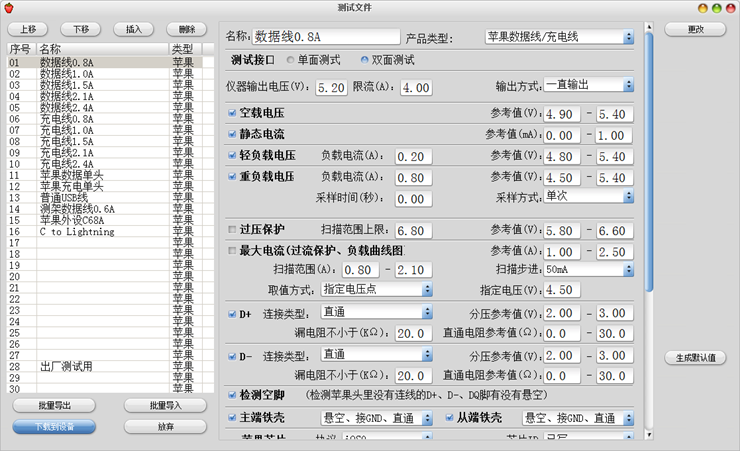Select the 单面测试 radio option

click(x=290, y=61)
